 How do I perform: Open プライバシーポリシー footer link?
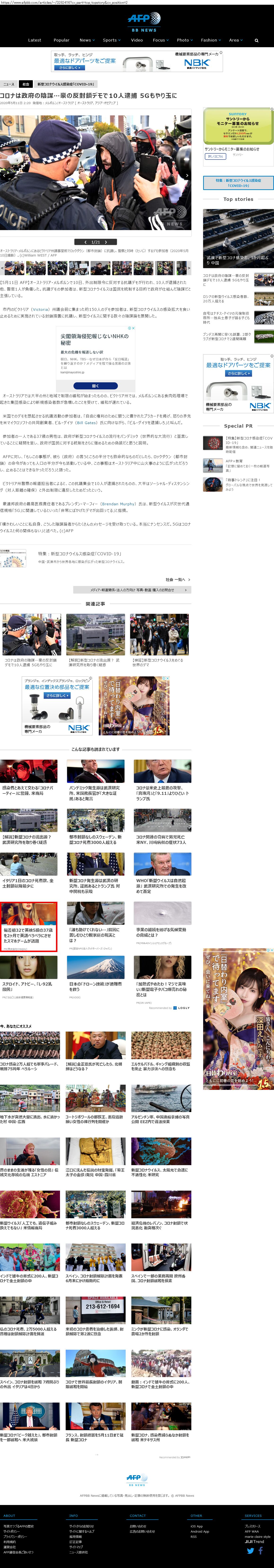click(15, 1536)
